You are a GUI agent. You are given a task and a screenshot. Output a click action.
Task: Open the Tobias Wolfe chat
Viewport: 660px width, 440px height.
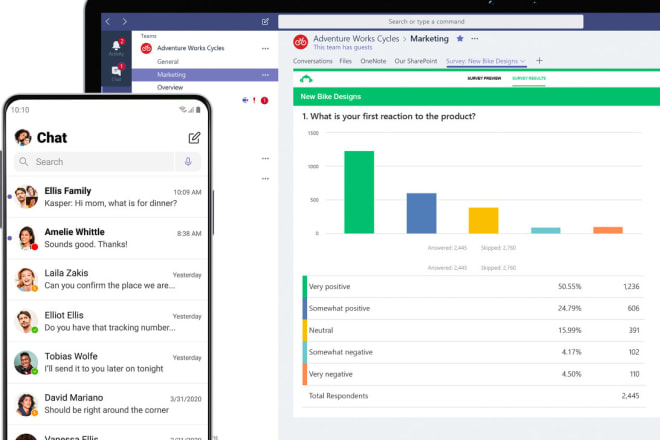tap(108, 363)
